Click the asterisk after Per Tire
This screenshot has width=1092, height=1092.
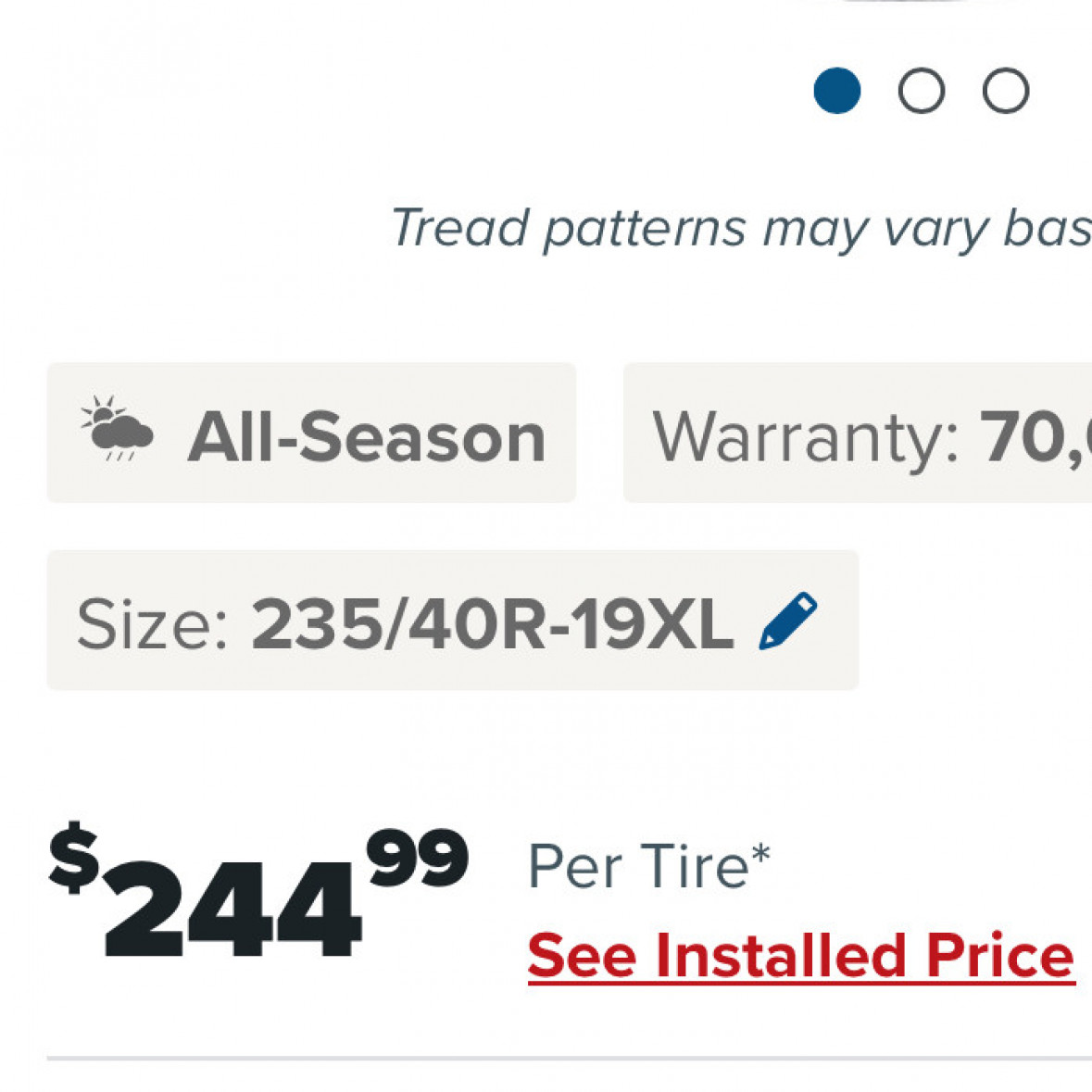760,856
